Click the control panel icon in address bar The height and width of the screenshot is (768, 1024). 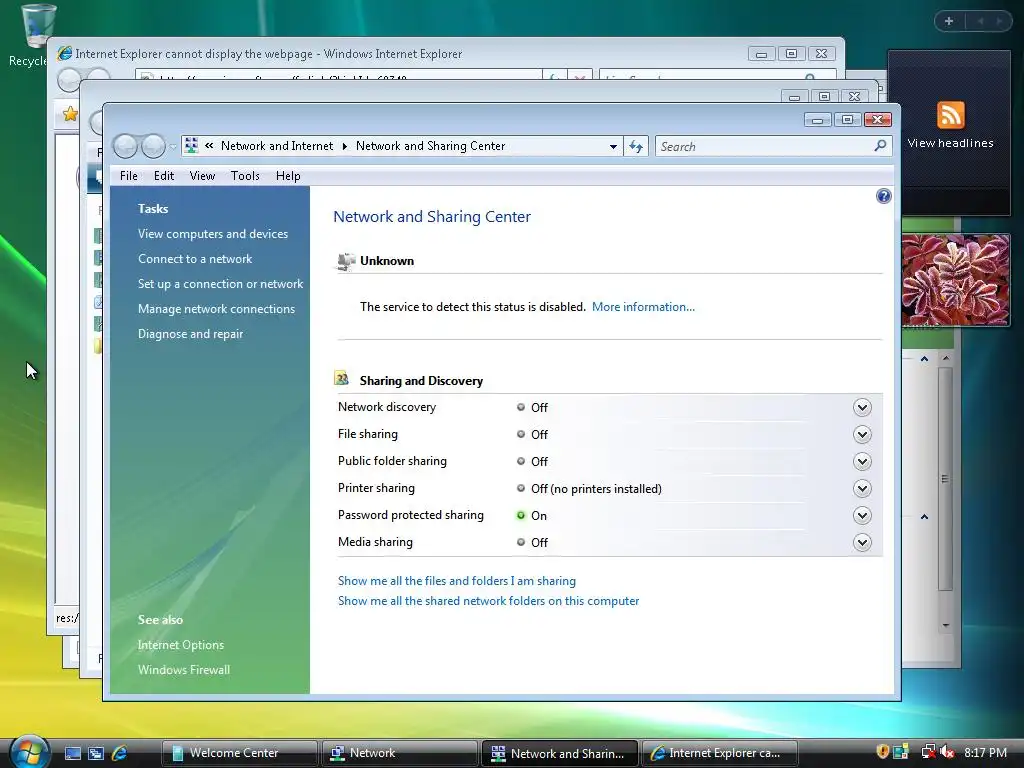click(191, 146)
